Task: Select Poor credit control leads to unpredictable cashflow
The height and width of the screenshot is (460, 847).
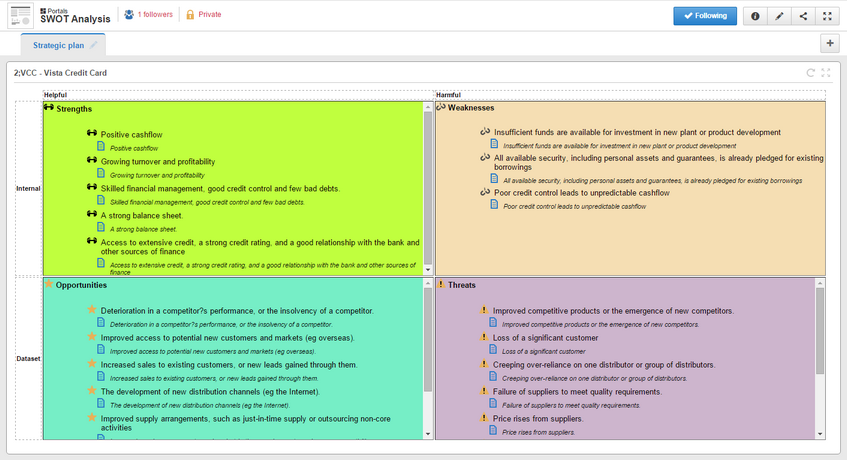Action: tap(582, 193)
